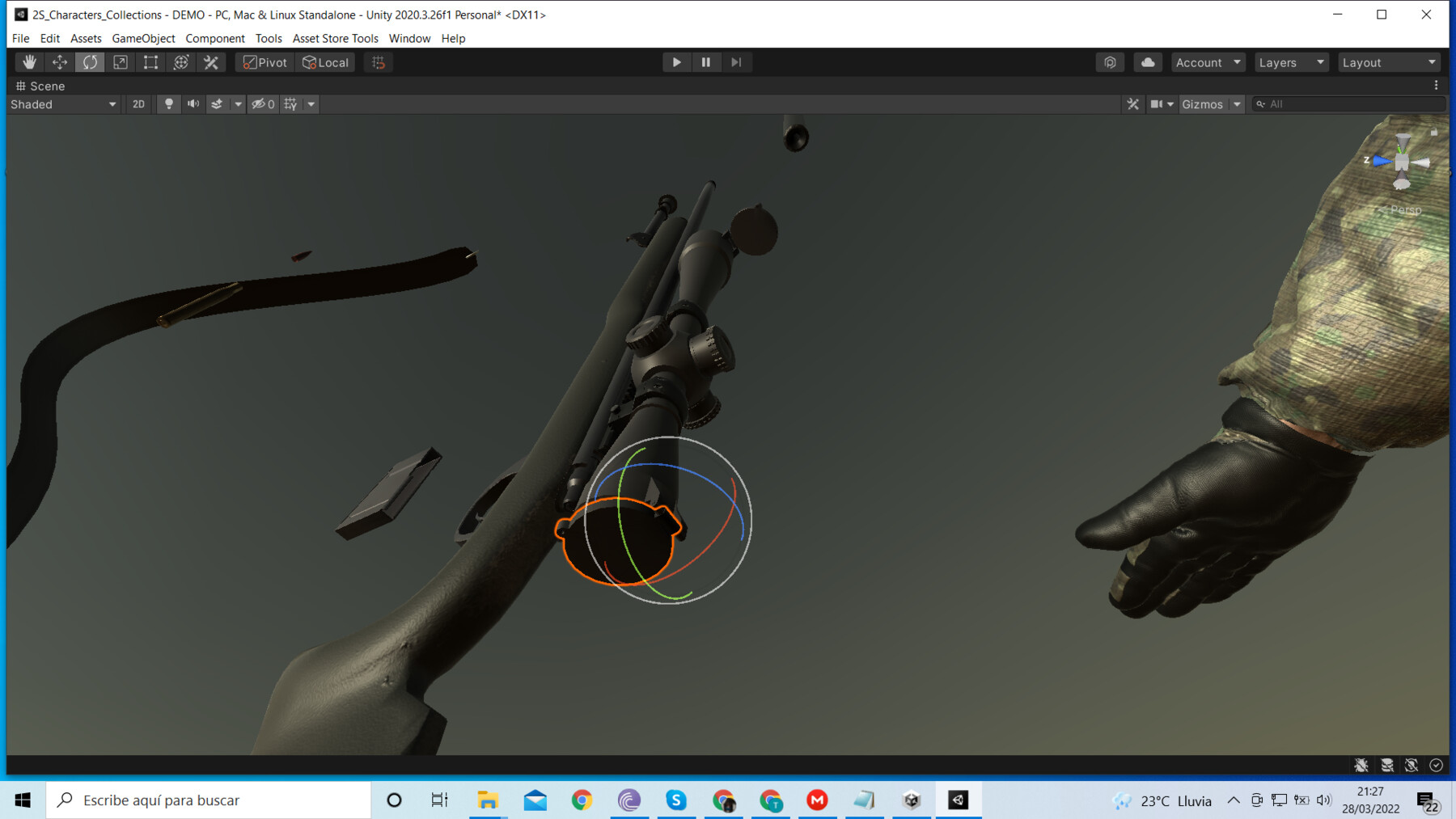Viewport: 1456px width, 819px height.
Task: Click the grid snapping icon beside Local
Action: pos(379,62)
